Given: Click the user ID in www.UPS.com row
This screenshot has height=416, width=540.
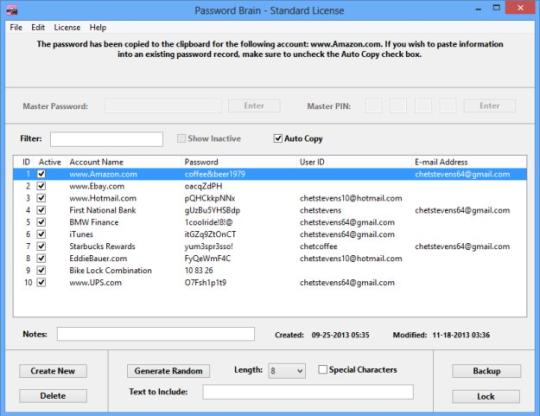Looking at the screenshot, I should 347,283.
